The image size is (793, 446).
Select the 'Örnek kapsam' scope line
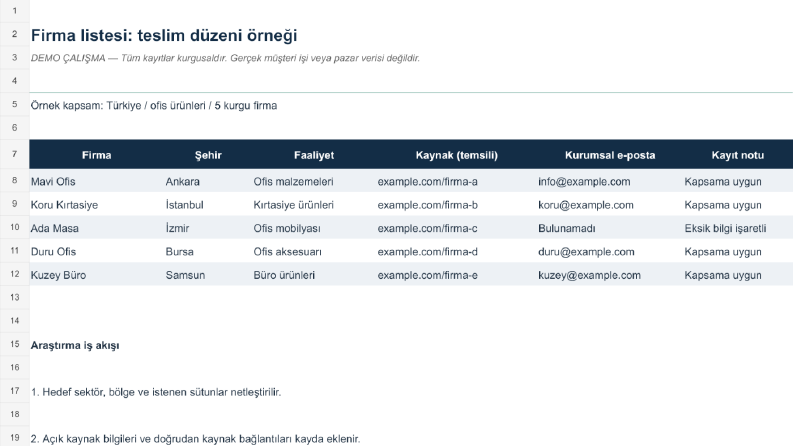(x=154, y=106)
